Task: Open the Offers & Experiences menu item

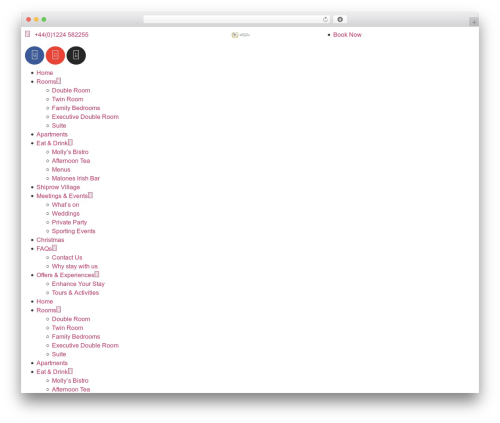Action: coord(65,275)
